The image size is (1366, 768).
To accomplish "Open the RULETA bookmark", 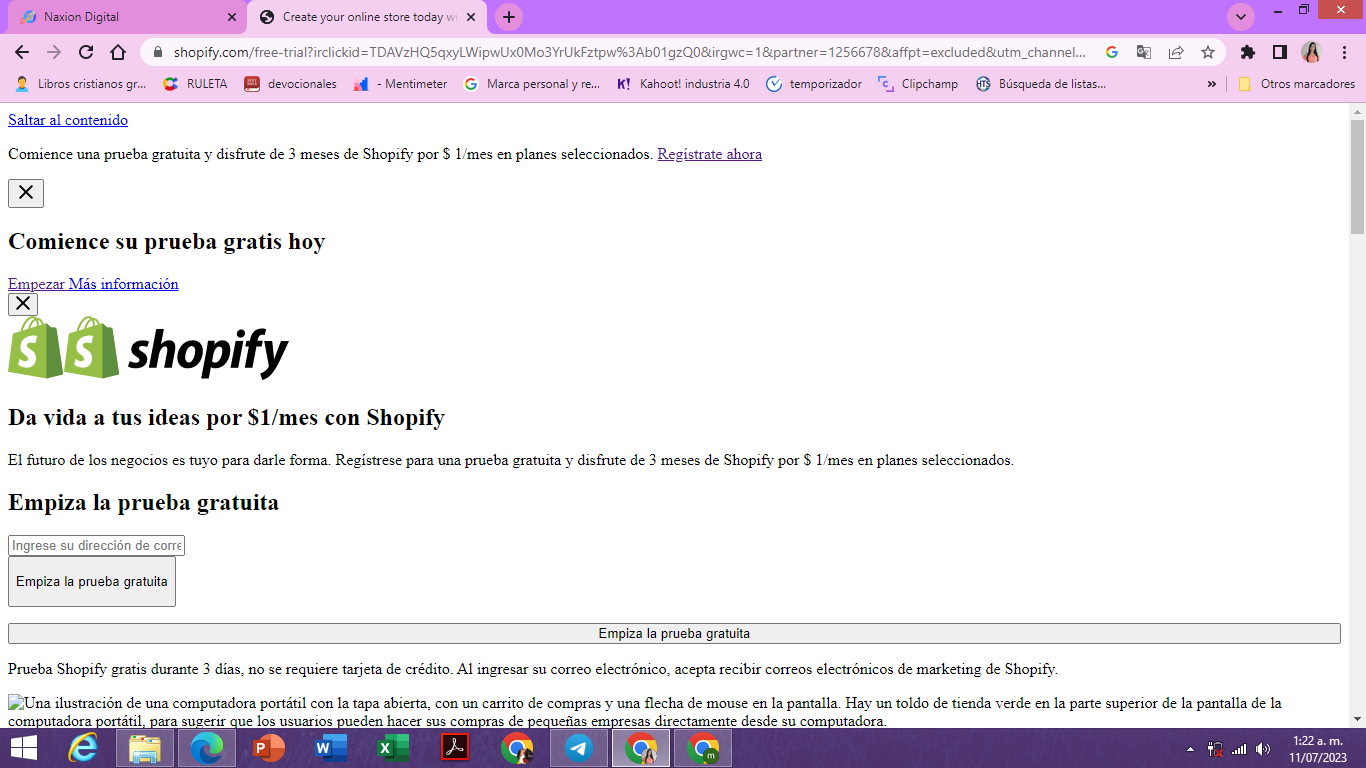I will (195, 84).
